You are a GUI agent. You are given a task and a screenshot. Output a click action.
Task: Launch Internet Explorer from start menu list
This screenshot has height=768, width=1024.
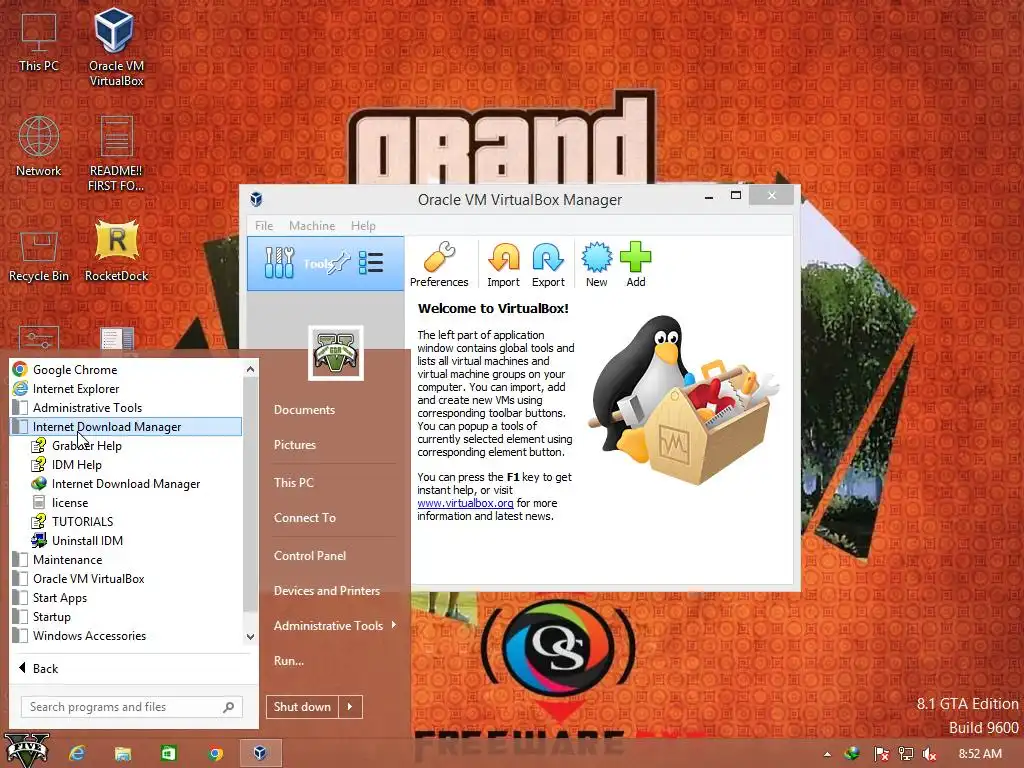point(76,389)
